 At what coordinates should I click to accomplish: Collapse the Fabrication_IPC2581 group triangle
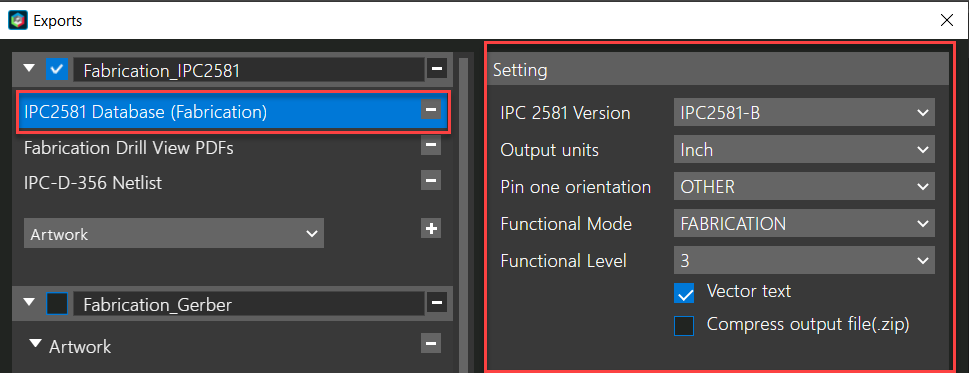tap(30, 69)
